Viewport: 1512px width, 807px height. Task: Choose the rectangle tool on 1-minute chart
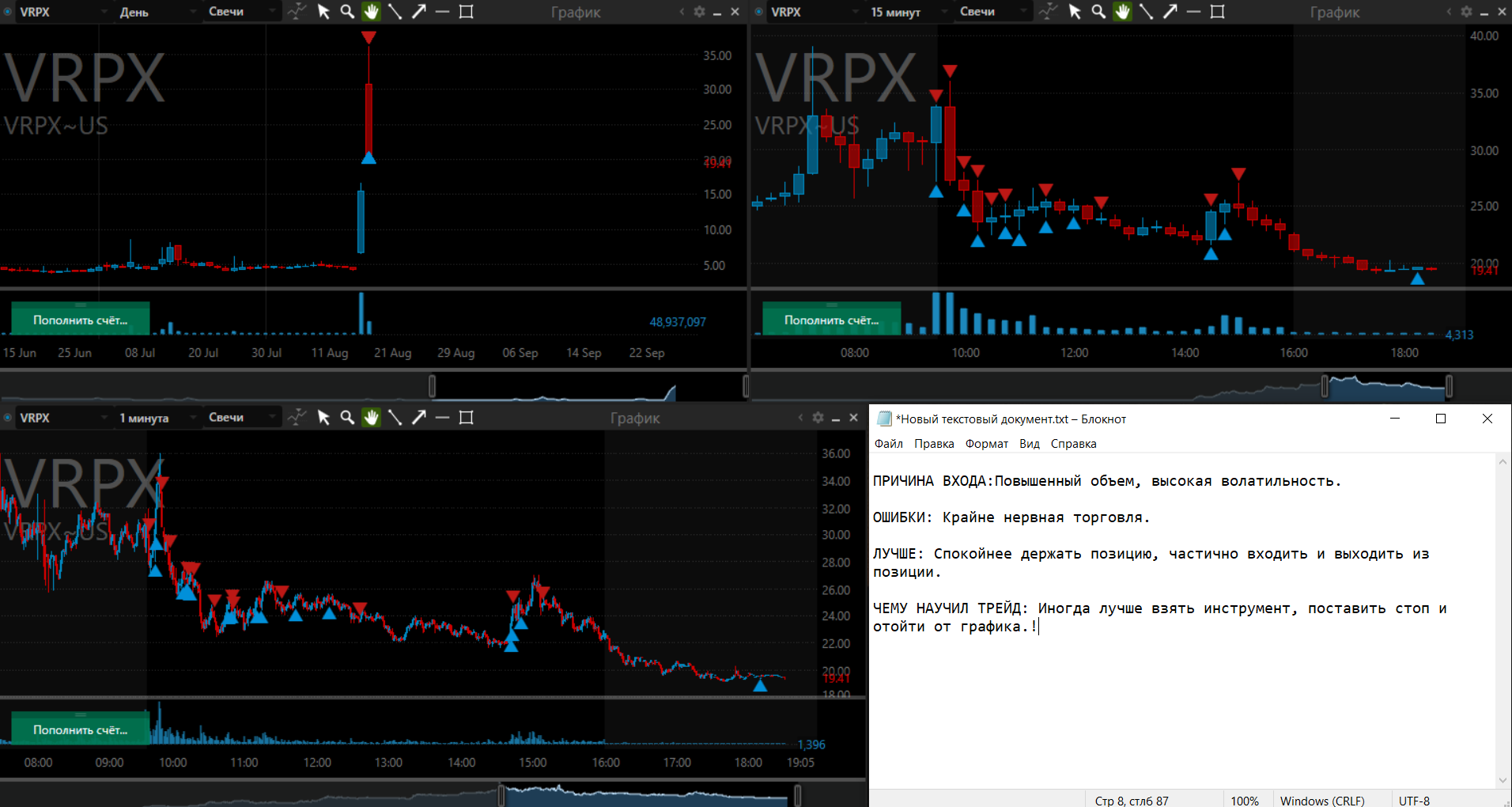coord(467,417)
